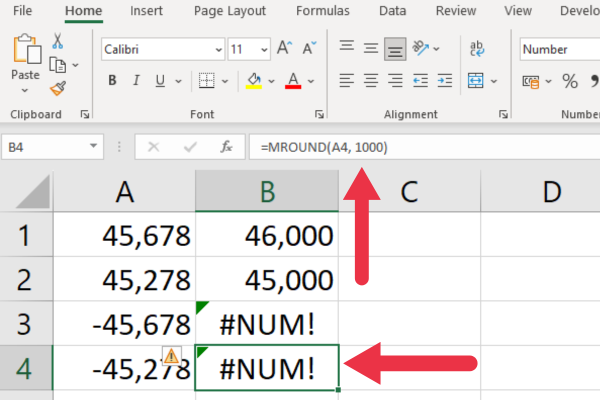Click the Insert Function fx icon
This screenshot has height=400, width=600.
[x=226, y=147]
